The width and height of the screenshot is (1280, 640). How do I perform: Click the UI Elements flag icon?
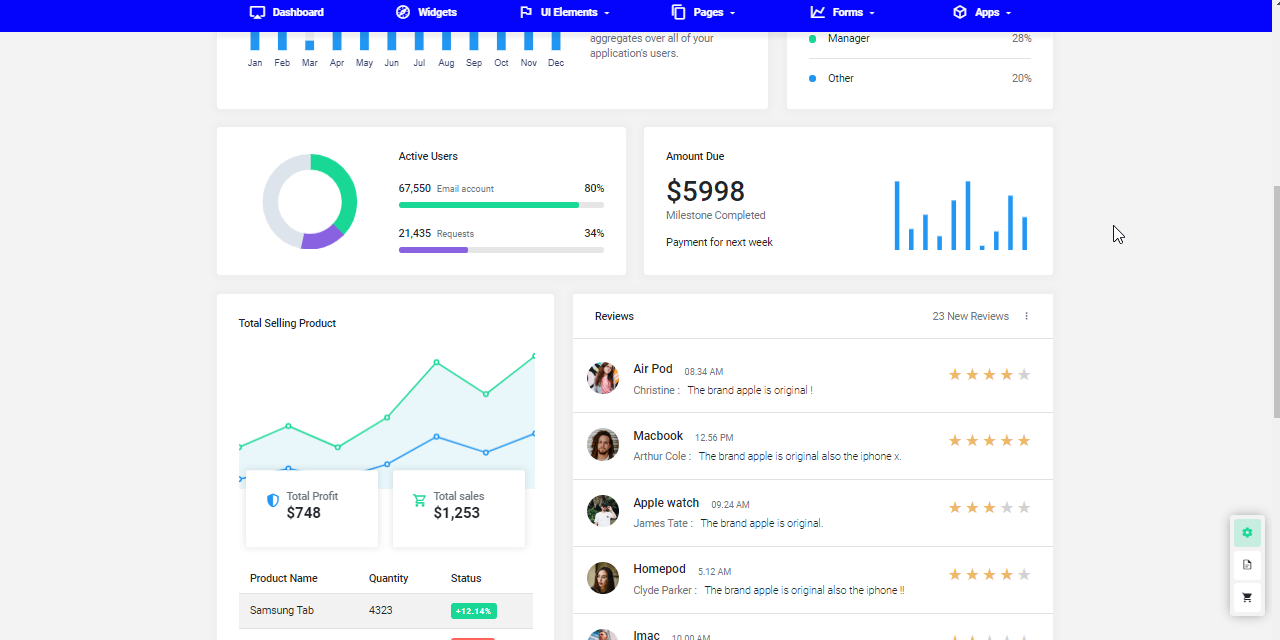click(x=526, y=12)
